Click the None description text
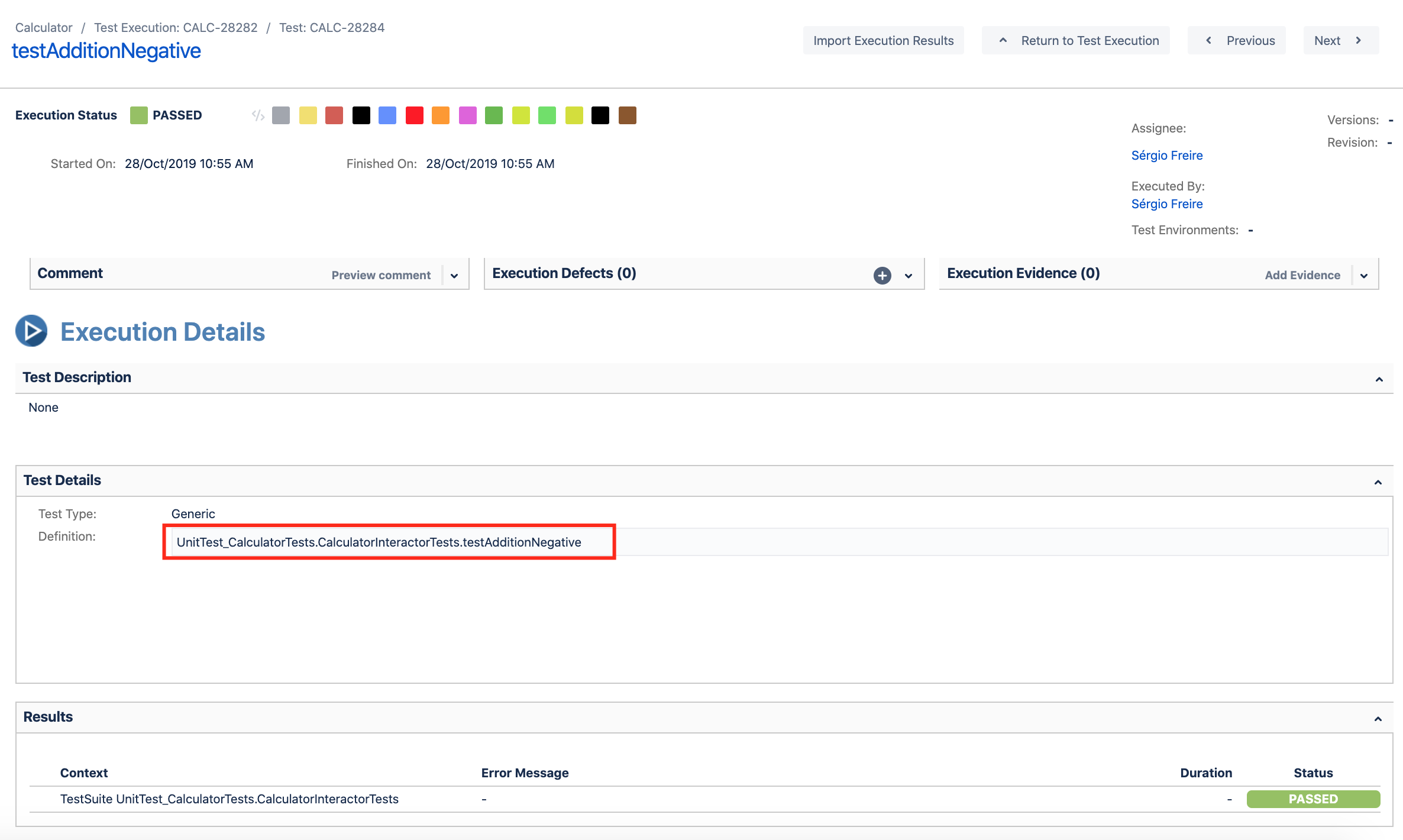 (x=43, y=407)
